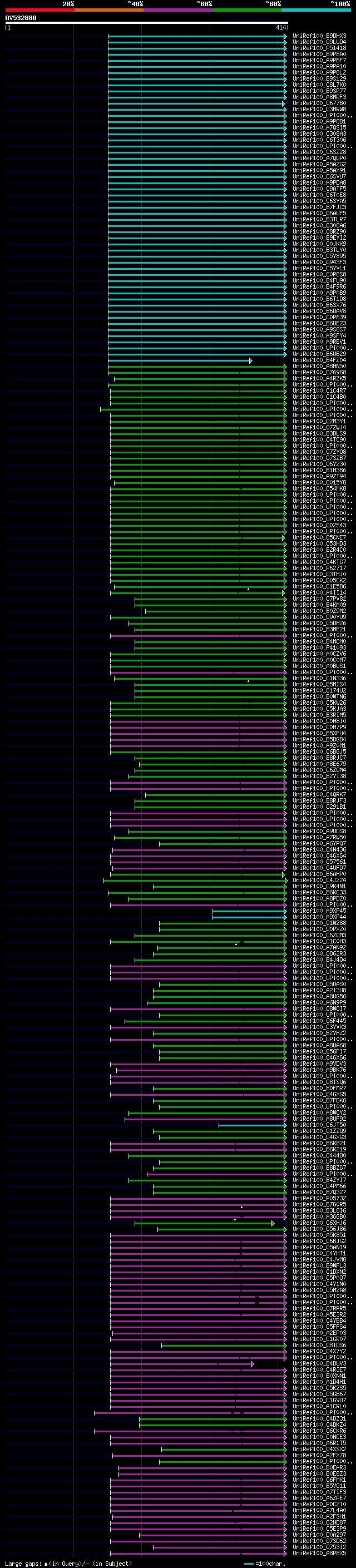Click the Large gaps legend text
Screen dimensions: 356x1568
click(68, 1563)
